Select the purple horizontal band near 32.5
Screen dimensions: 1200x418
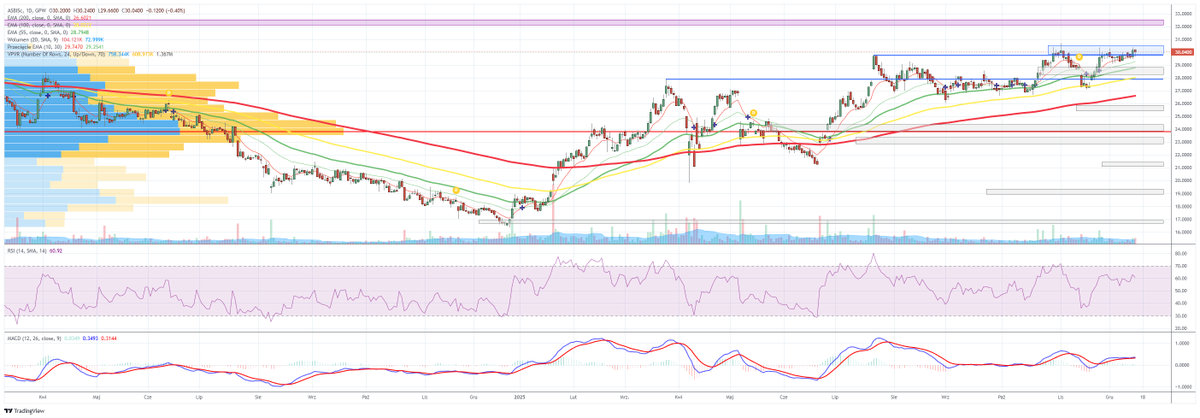coord(585,21)
